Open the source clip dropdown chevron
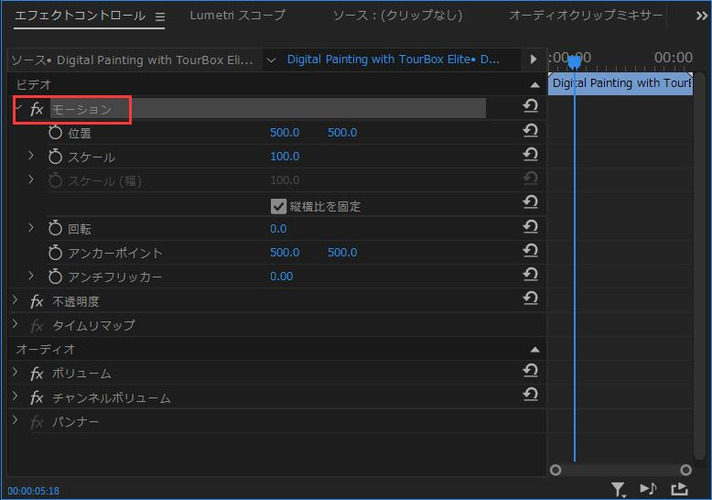The image size is (712, 500). [271, 60]
